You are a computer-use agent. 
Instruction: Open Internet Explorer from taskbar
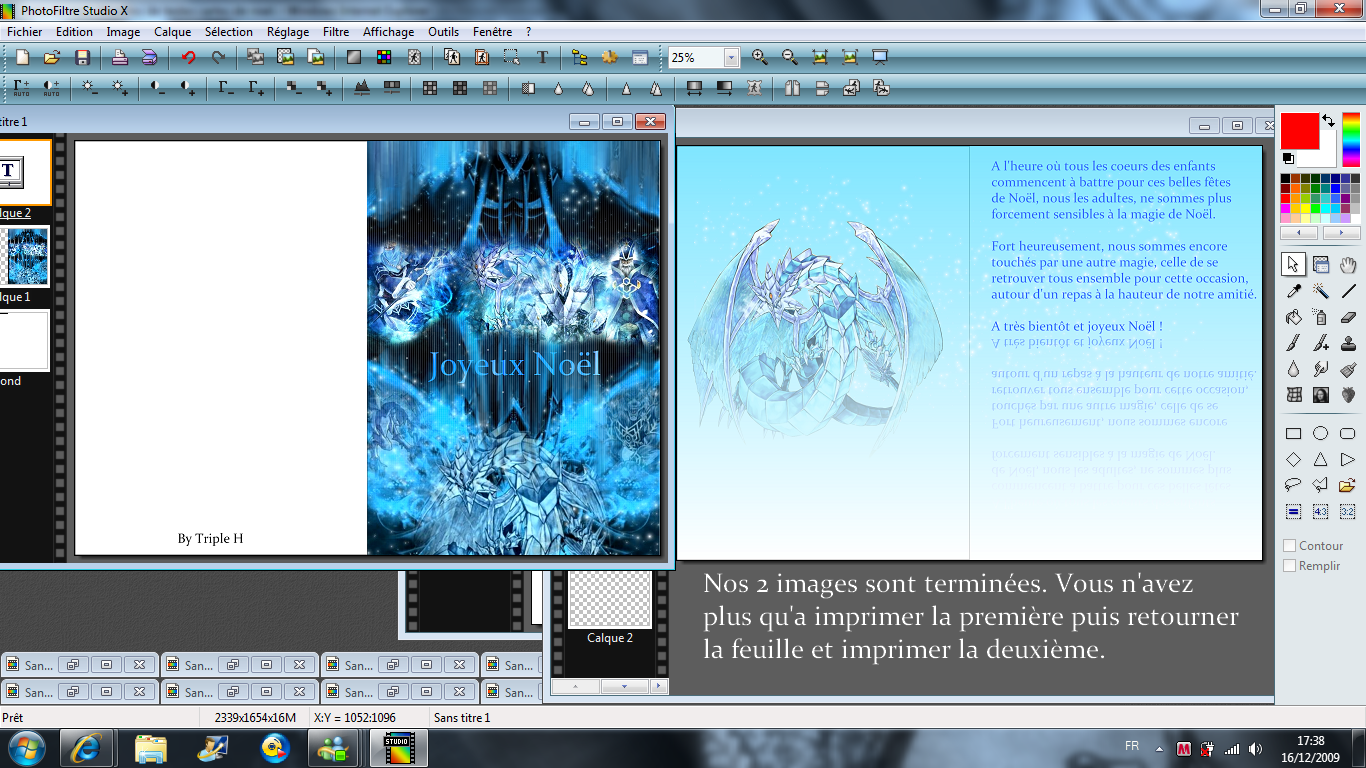pos(85,747)
